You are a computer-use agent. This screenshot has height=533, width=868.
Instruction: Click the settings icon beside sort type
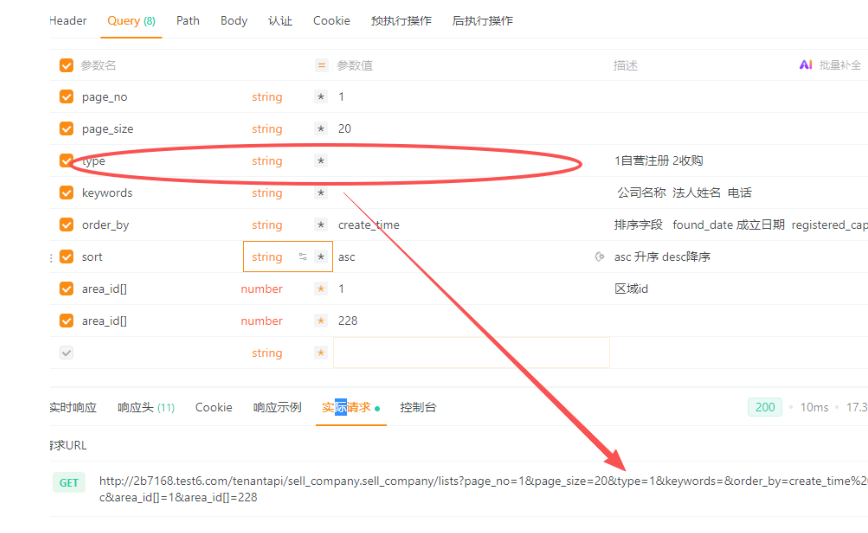[303, 257]
